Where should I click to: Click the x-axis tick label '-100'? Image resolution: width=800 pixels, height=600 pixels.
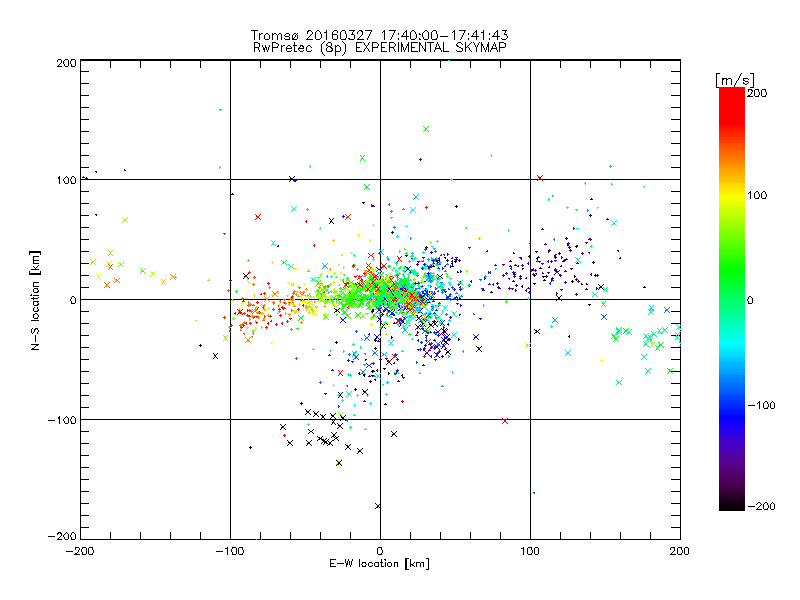pyautogui.click(x=230, y=551)
